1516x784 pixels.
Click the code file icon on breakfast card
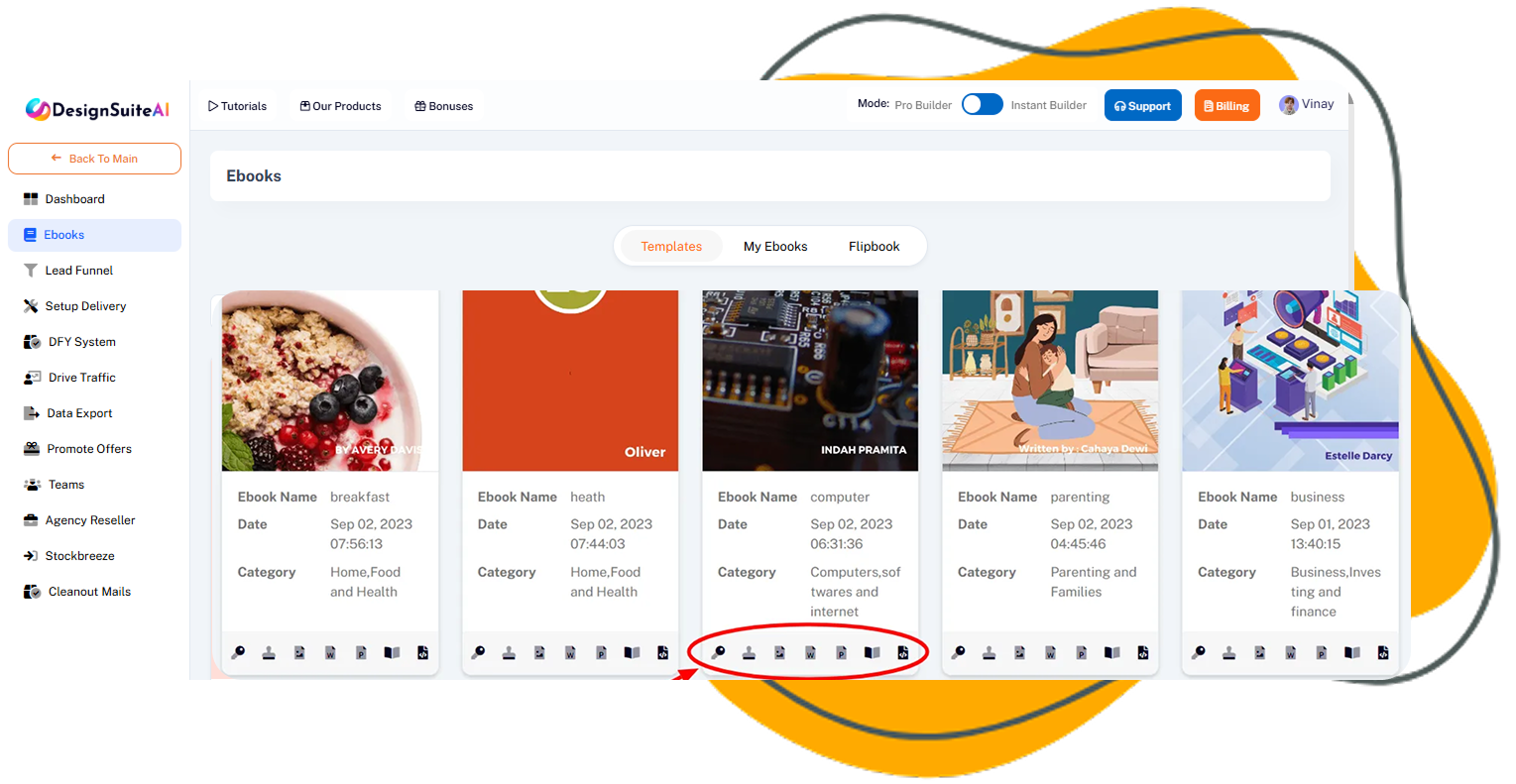422,652
